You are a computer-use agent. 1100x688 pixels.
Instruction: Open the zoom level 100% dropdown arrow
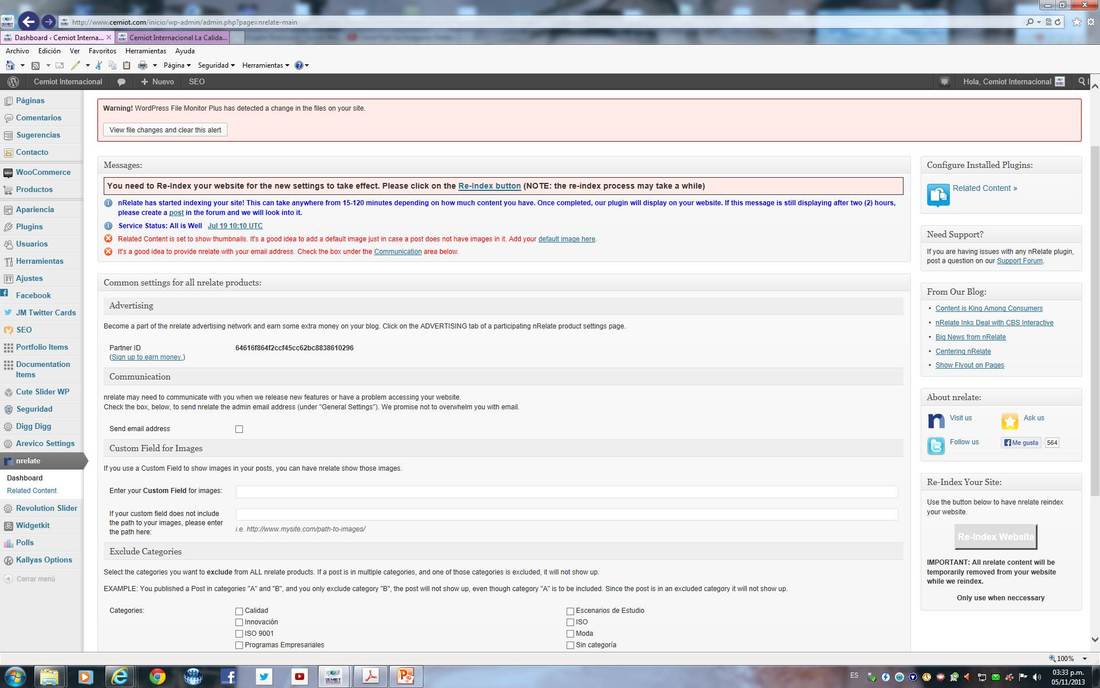click(x=1085, y=659)
